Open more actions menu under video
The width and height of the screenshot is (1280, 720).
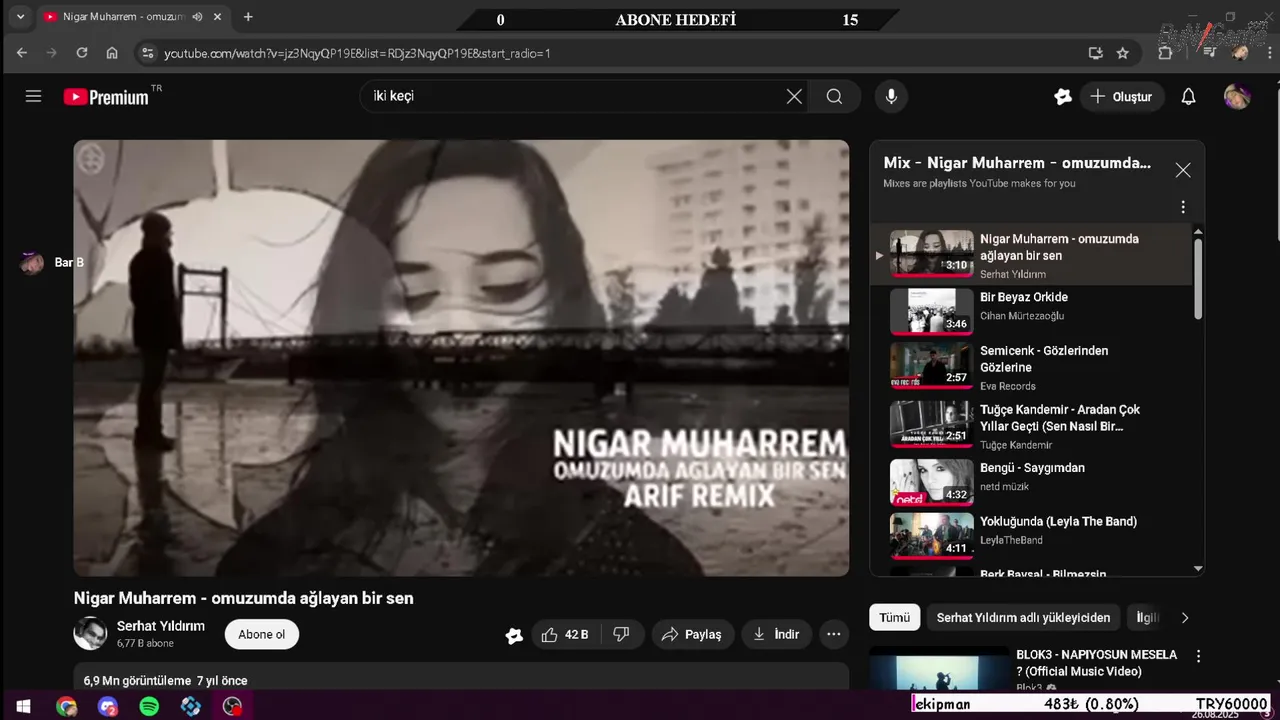[833, 634]
